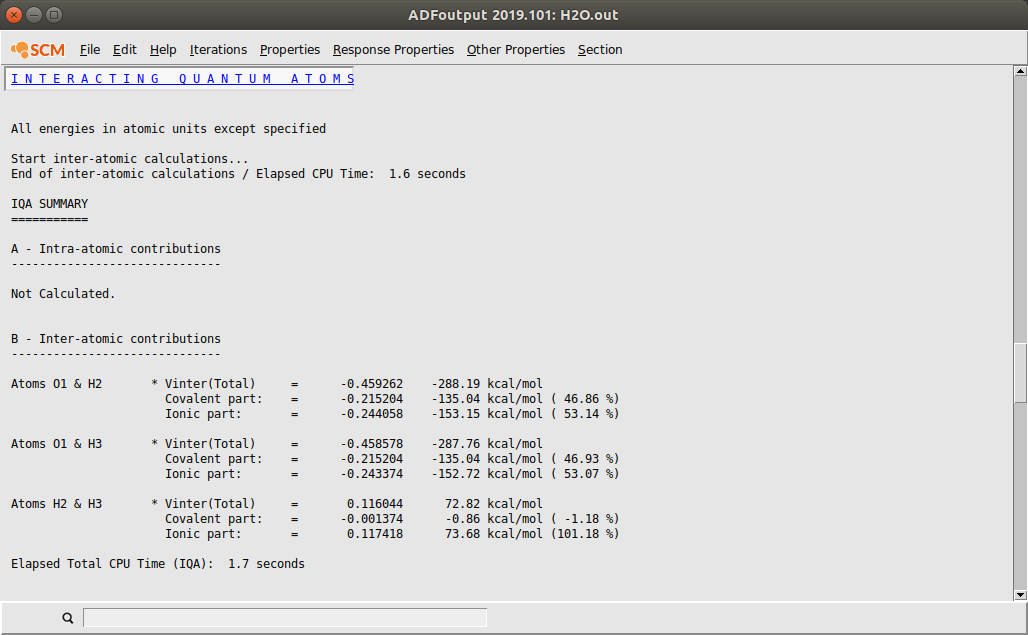The width and height of the screenshot is (1028, 635).
Task: Click the value -153.15 kcal/mol
Action: tap(487, 414)
